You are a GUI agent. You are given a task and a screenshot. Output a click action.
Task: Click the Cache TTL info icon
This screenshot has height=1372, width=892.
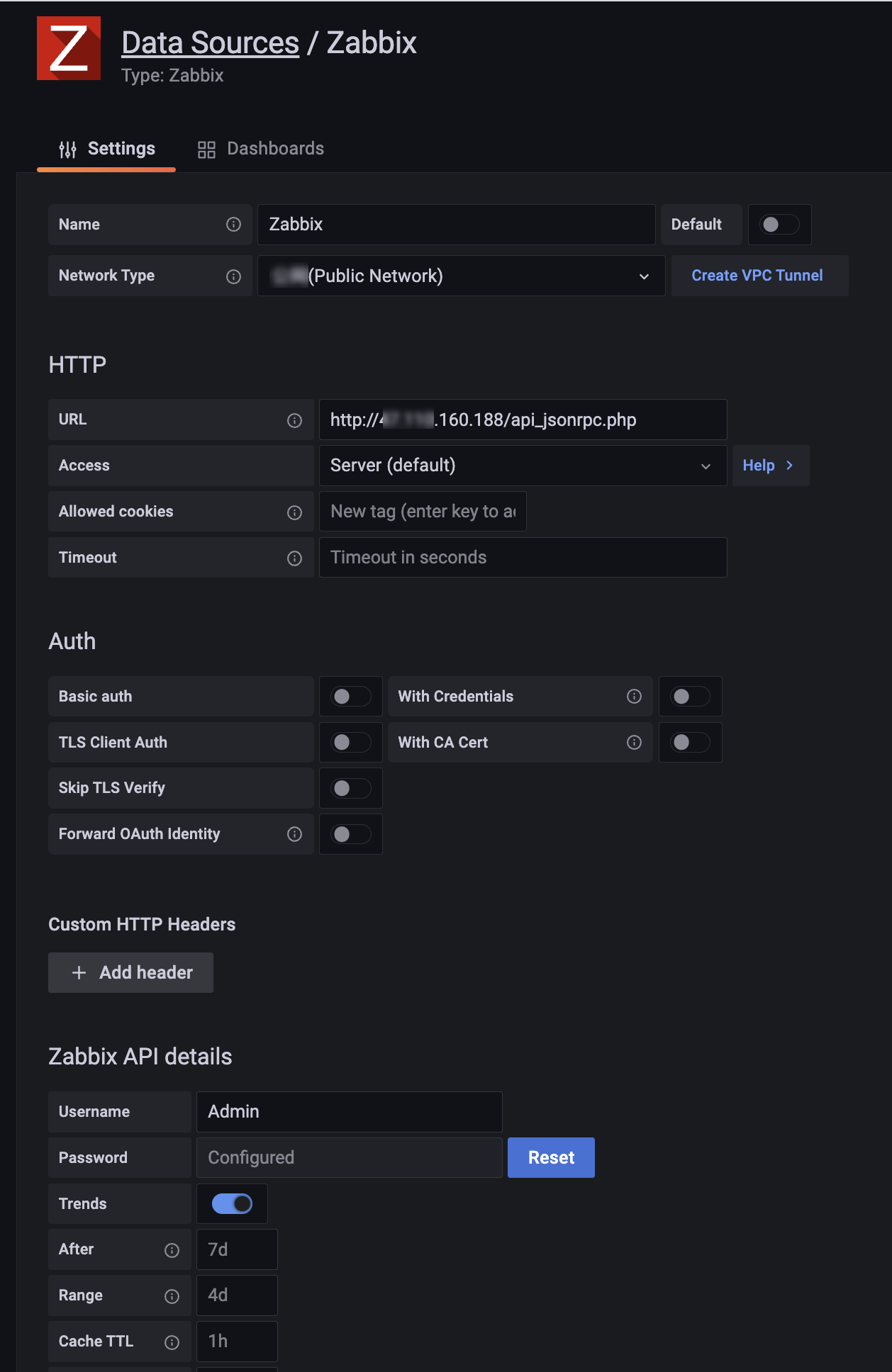[x=172, y=1342]
